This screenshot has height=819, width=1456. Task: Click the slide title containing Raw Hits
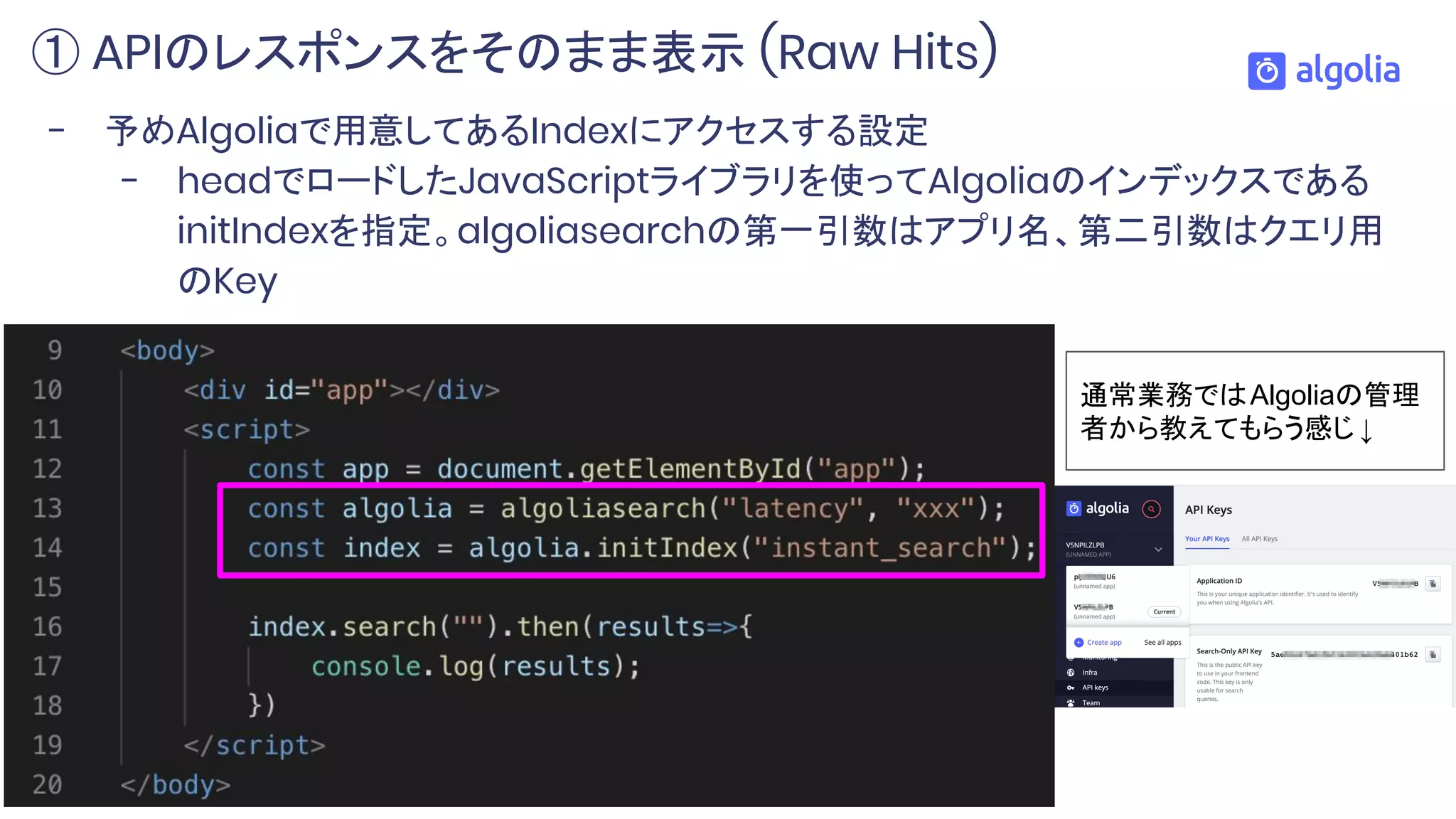click(515, 51)
